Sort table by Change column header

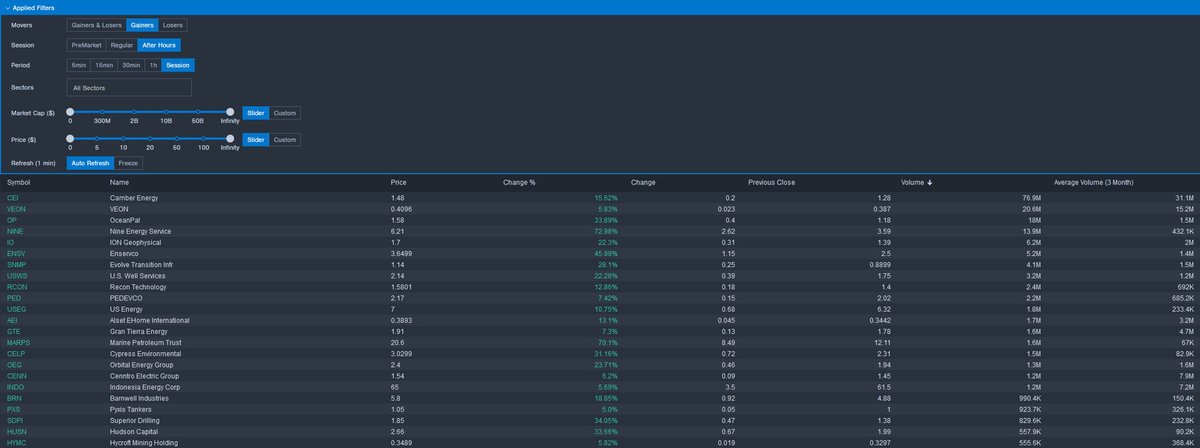coord(643,183)
